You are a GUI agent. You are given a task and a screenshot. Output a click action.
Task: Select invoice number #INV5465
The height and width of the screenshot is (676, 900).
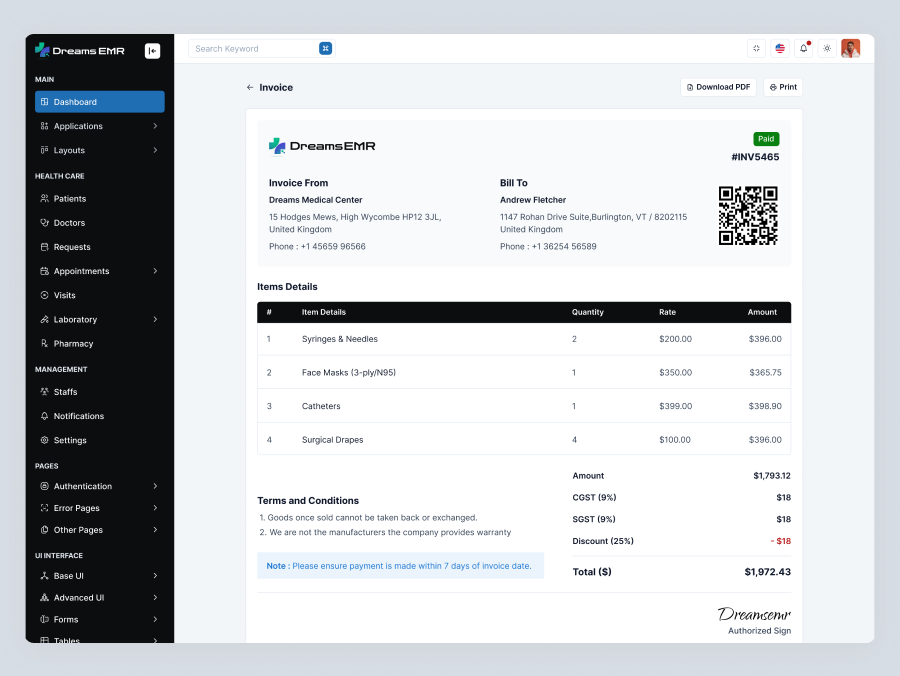click(755, 157)
